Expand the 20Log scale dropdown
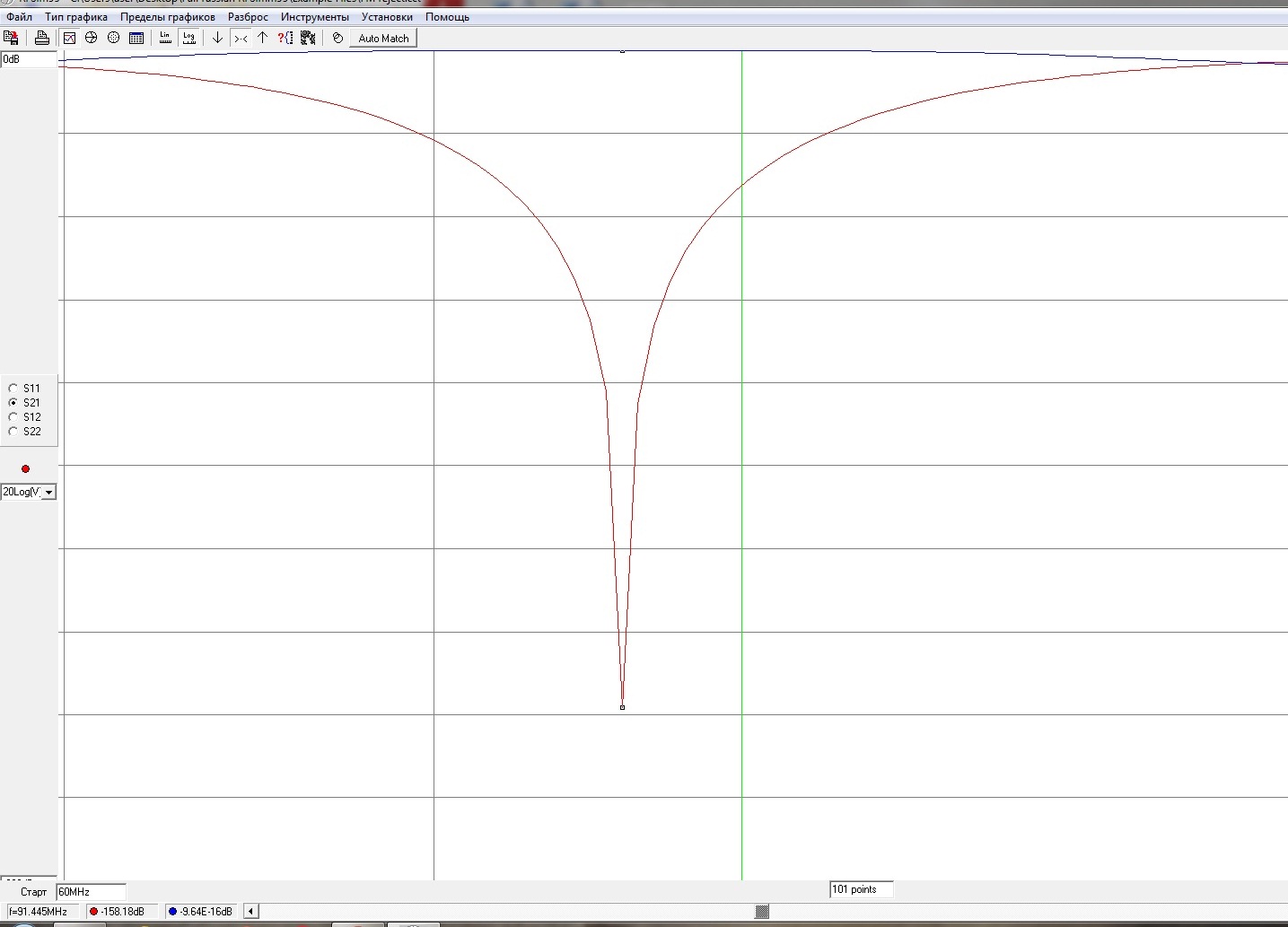 pos(48,492)
